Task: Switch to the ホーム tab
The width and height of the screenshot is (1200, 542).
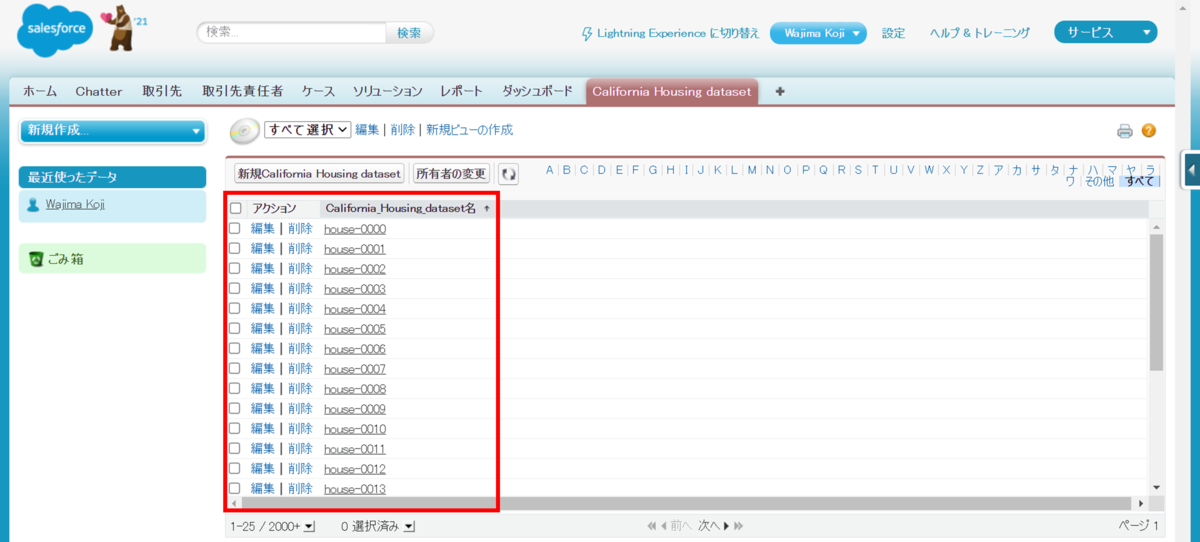Action: click(x=40, y=91)
